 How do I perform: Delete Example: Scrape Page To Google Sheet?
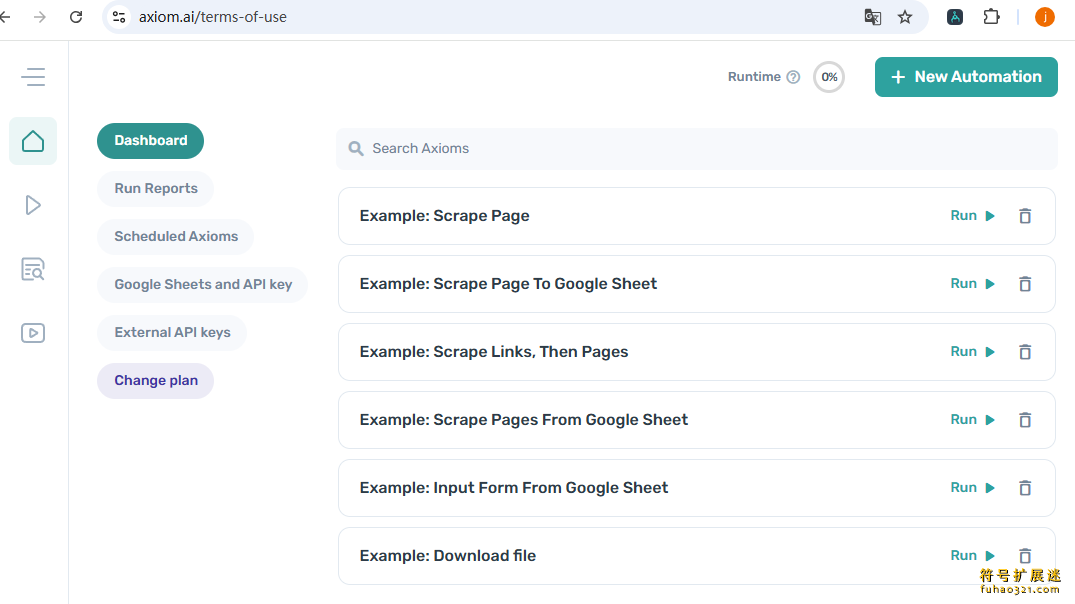(1025, 284)
